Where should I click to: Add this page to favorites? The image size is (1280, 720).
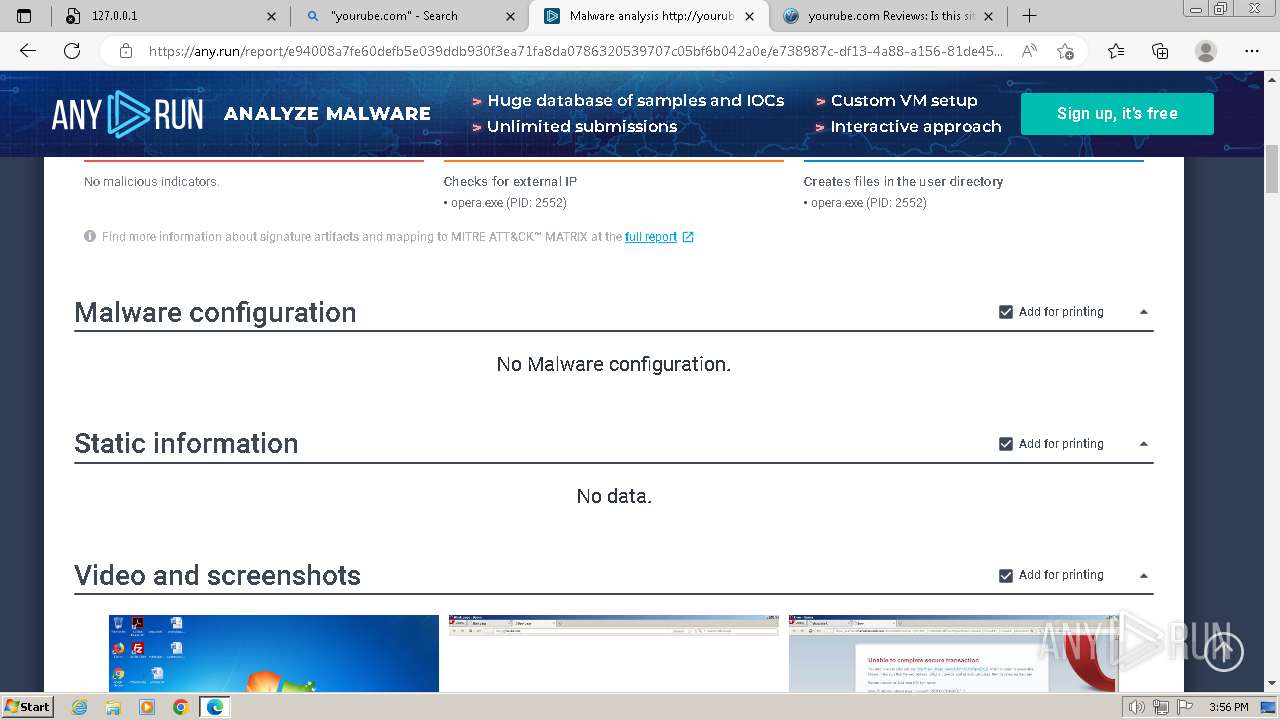(x=1066, y=51)
